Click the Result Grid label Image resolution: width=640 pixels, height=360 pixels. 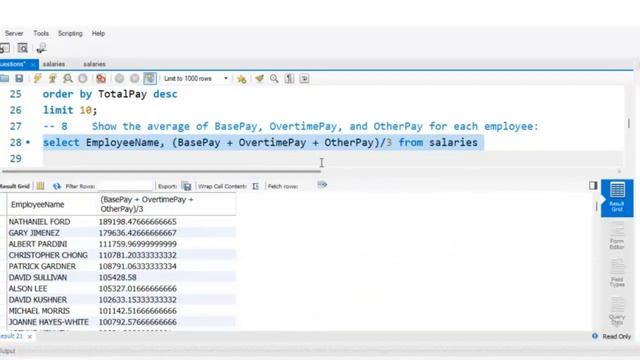click(x=15, y=186)
